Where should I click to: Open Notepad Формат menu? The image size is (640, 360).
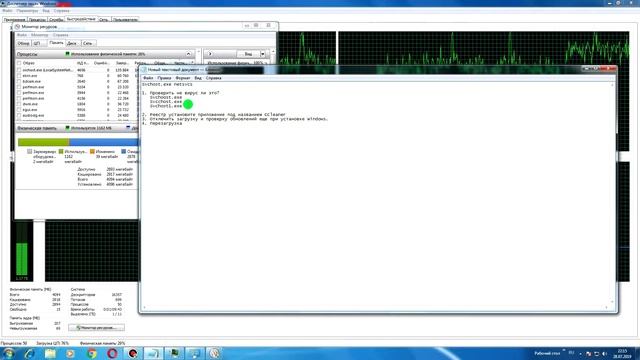[x=183, y=78]
